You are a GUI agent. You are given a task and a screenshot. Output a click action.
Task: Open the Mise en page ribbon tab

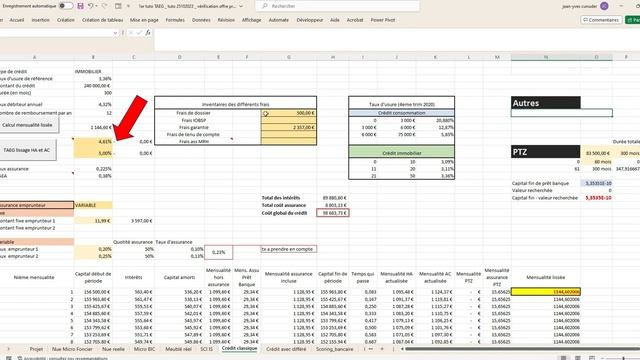pos(144,20)
